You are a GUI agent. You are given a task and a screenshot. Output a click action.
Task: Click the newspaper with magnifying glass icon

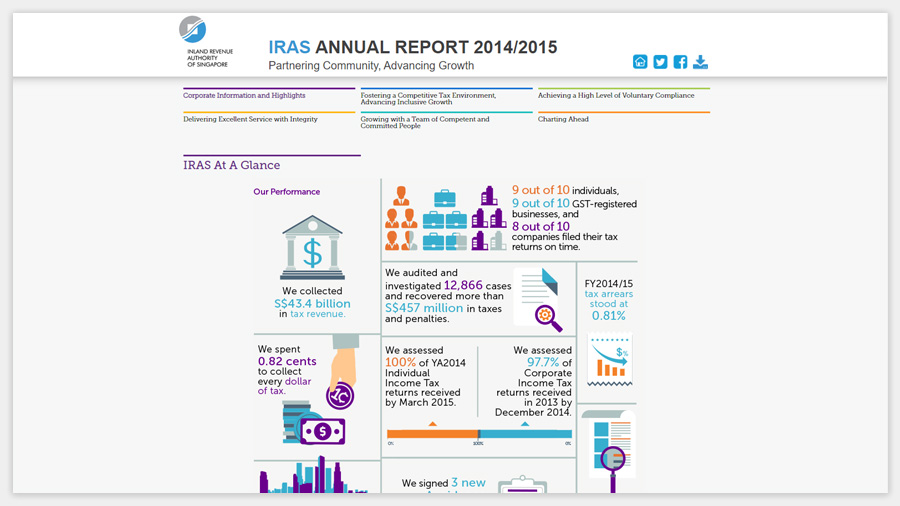pyautogui.click(x=610, y=451)
